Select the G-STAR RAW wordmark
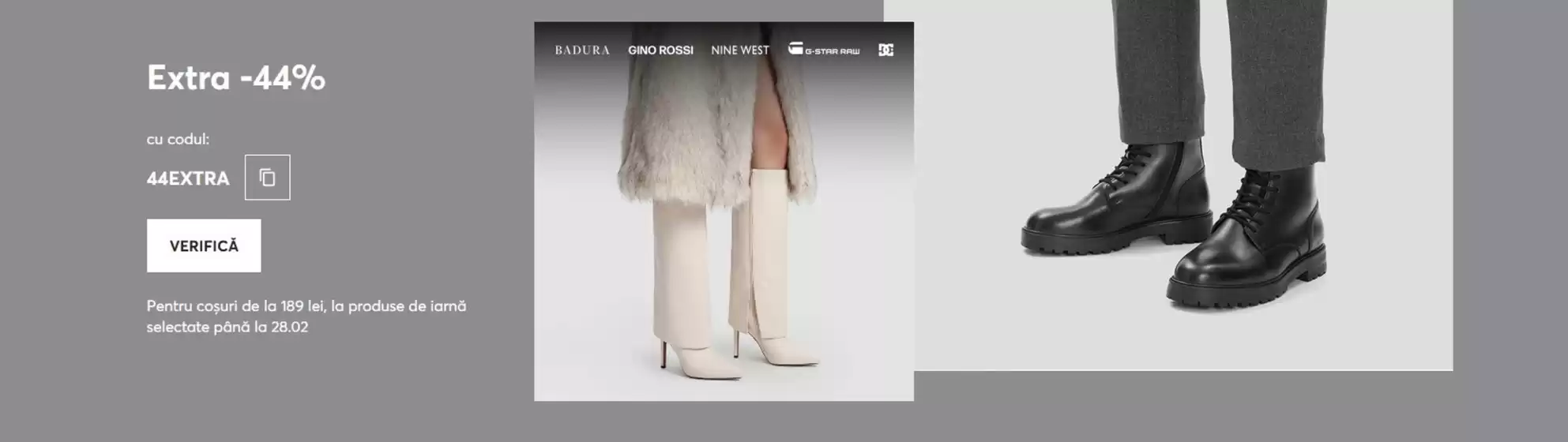The width and height of the screenshot is (1568, 442). pyautogui.click(x=832, y=51)
